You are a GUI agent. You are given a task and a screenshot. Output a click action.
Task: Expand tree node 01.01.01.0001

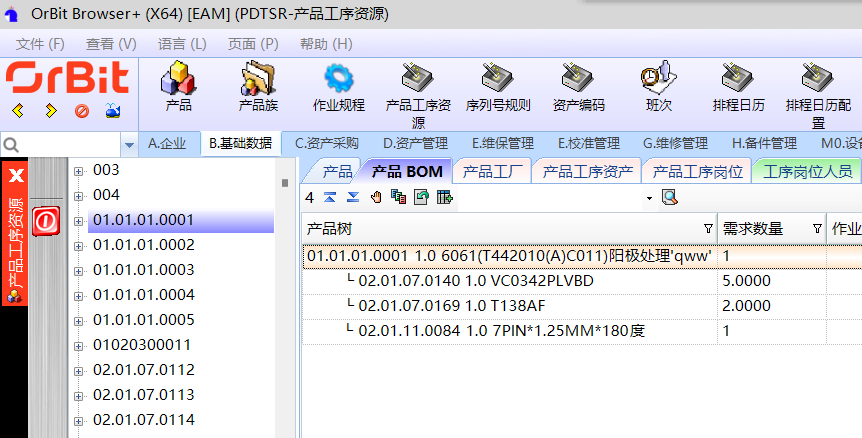(79, 221)
